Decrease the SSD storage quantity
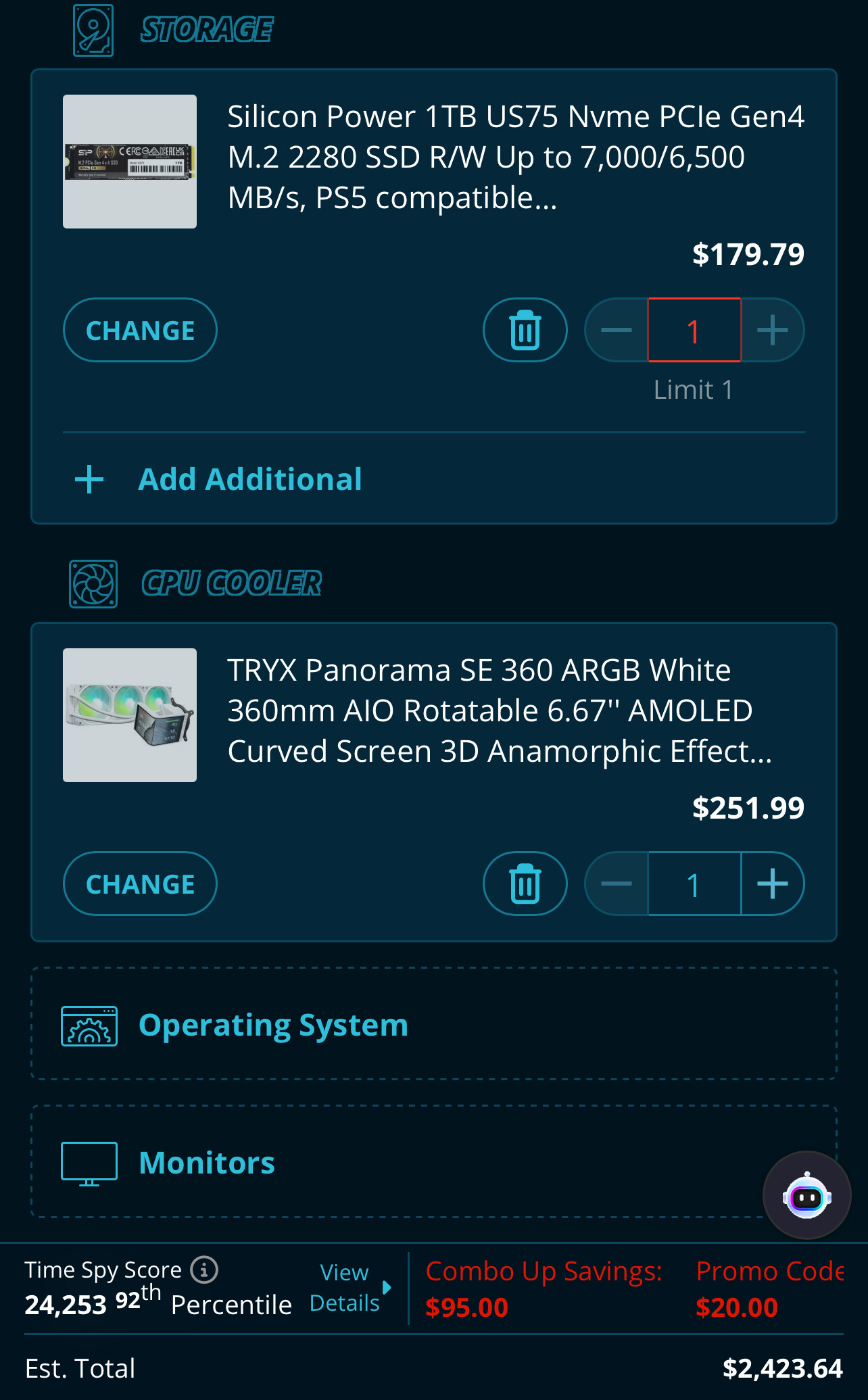The height and width of the screenshot is (1400, 868). pyautogui.click(x=617, y=330)
